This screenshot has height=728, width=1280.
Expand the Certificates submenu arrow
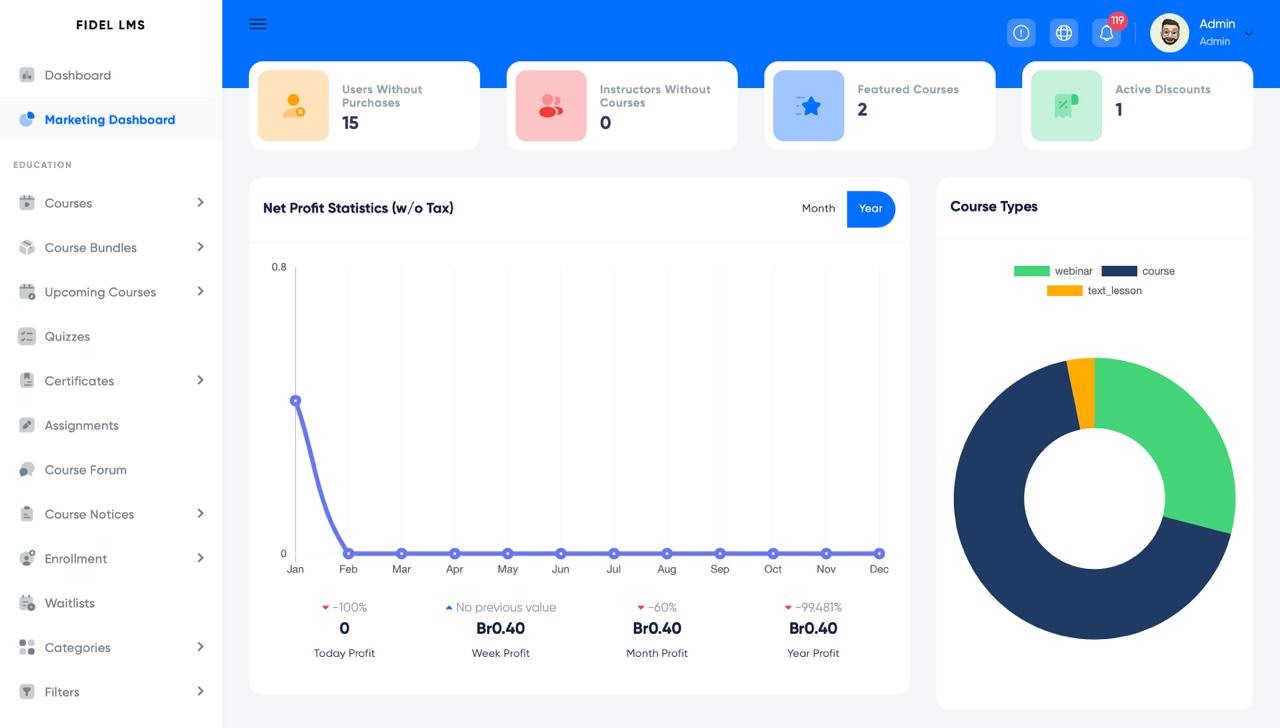(200, 380)
